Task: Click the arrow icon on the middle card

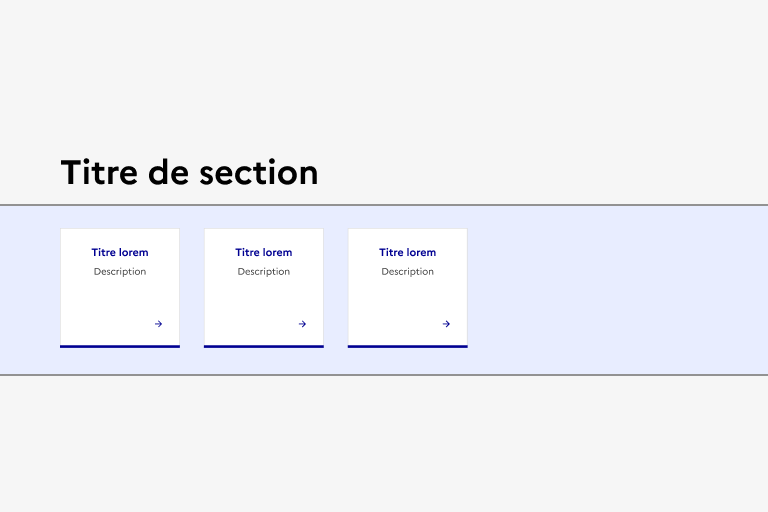Action: point(303,324)
